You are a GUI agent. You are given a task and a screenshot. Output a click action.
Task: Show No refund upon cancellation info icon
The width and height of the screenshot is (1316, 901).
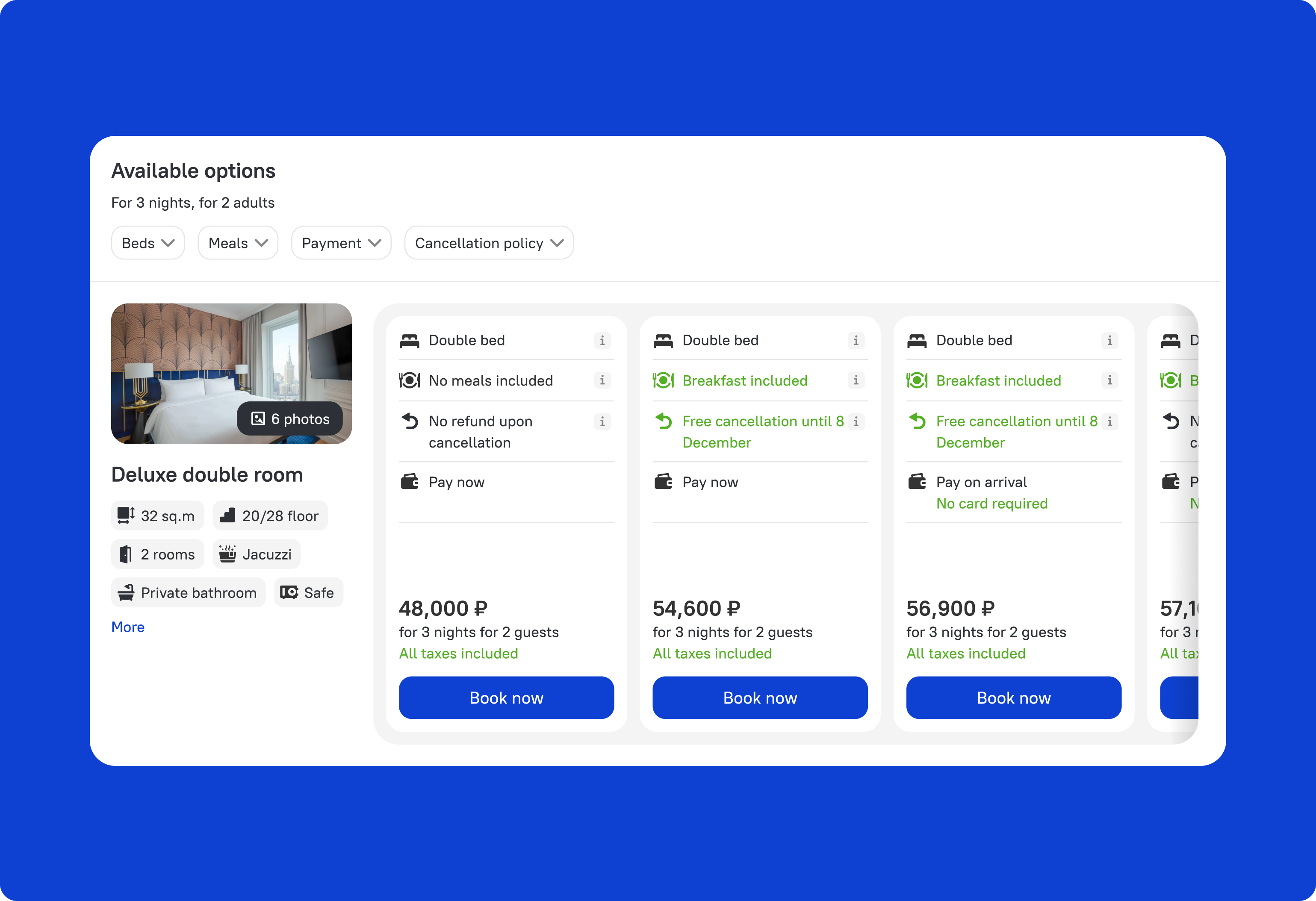[x=602, y=421]
